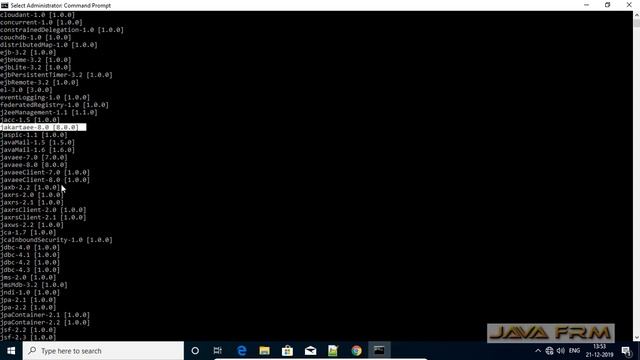This screenshot has height=360, width=640.
Task: Launch Microsoft Edge from the taskbar
Action: coord(242,351)
